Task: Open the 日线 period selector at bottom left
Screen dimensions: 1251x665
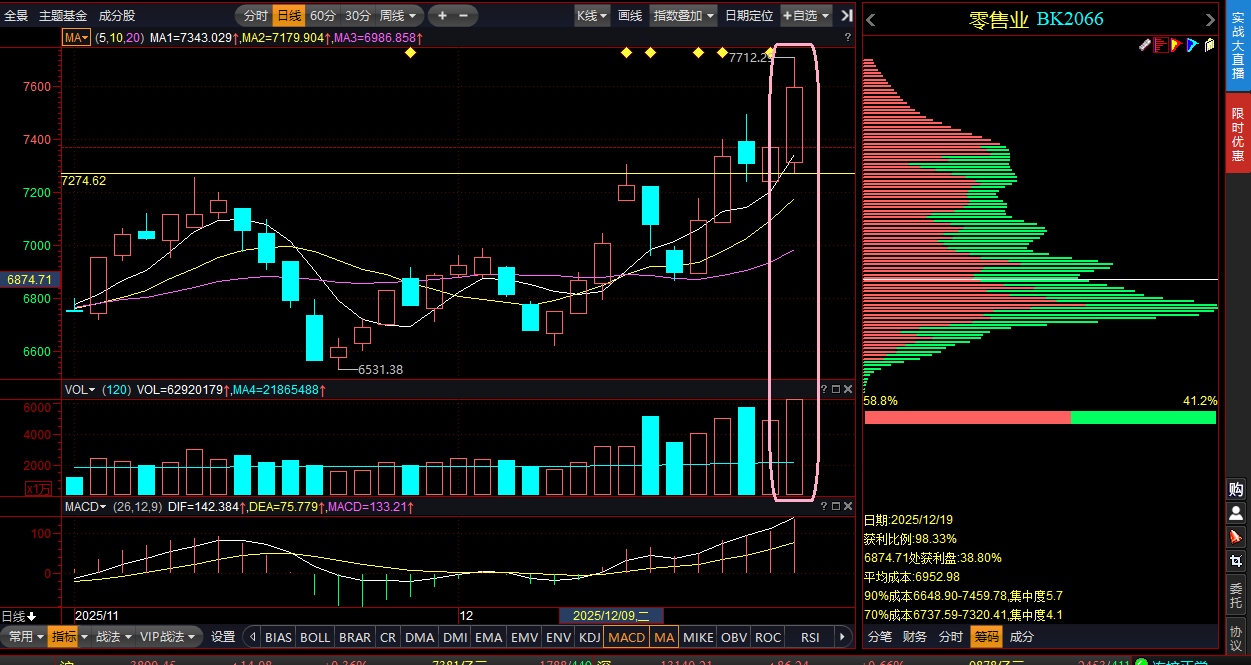Action: coord(19,616)
